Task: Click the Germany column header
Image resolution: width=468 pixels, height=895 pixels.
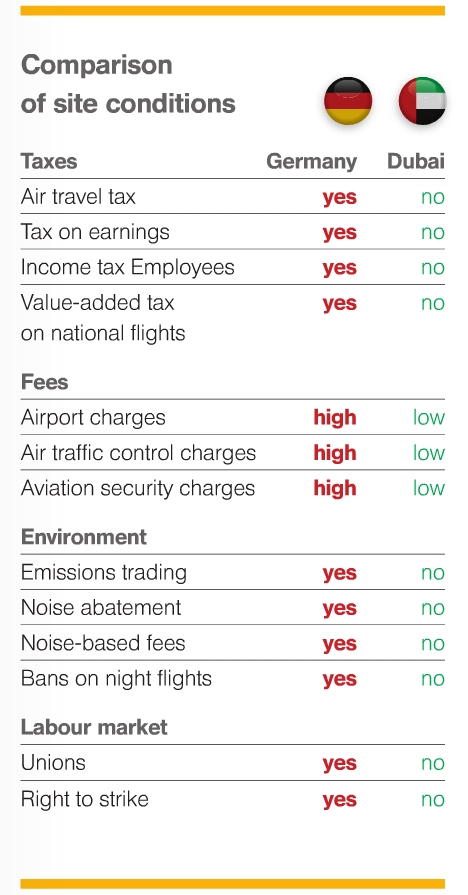Action: click(312, 162)
